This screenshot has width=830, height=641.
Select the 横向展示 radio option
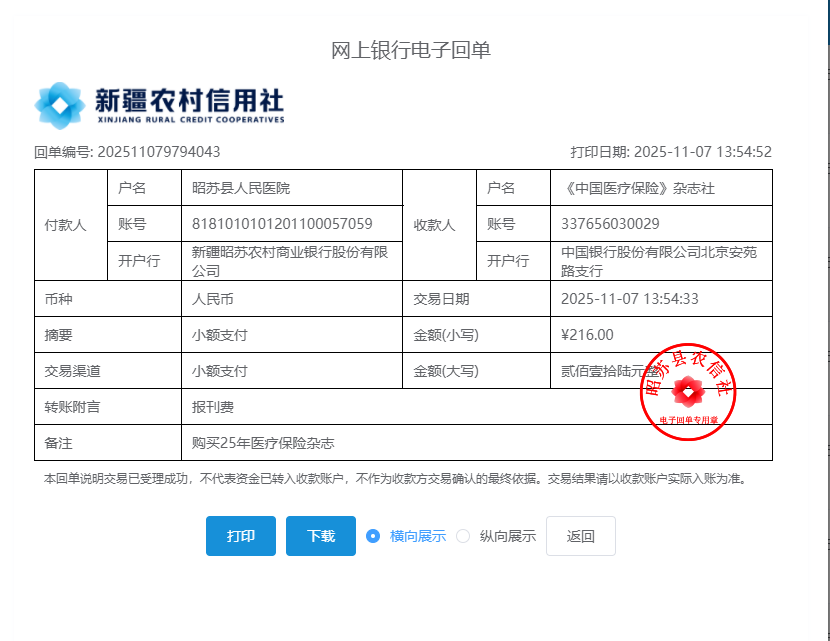(x=373, y=536)
